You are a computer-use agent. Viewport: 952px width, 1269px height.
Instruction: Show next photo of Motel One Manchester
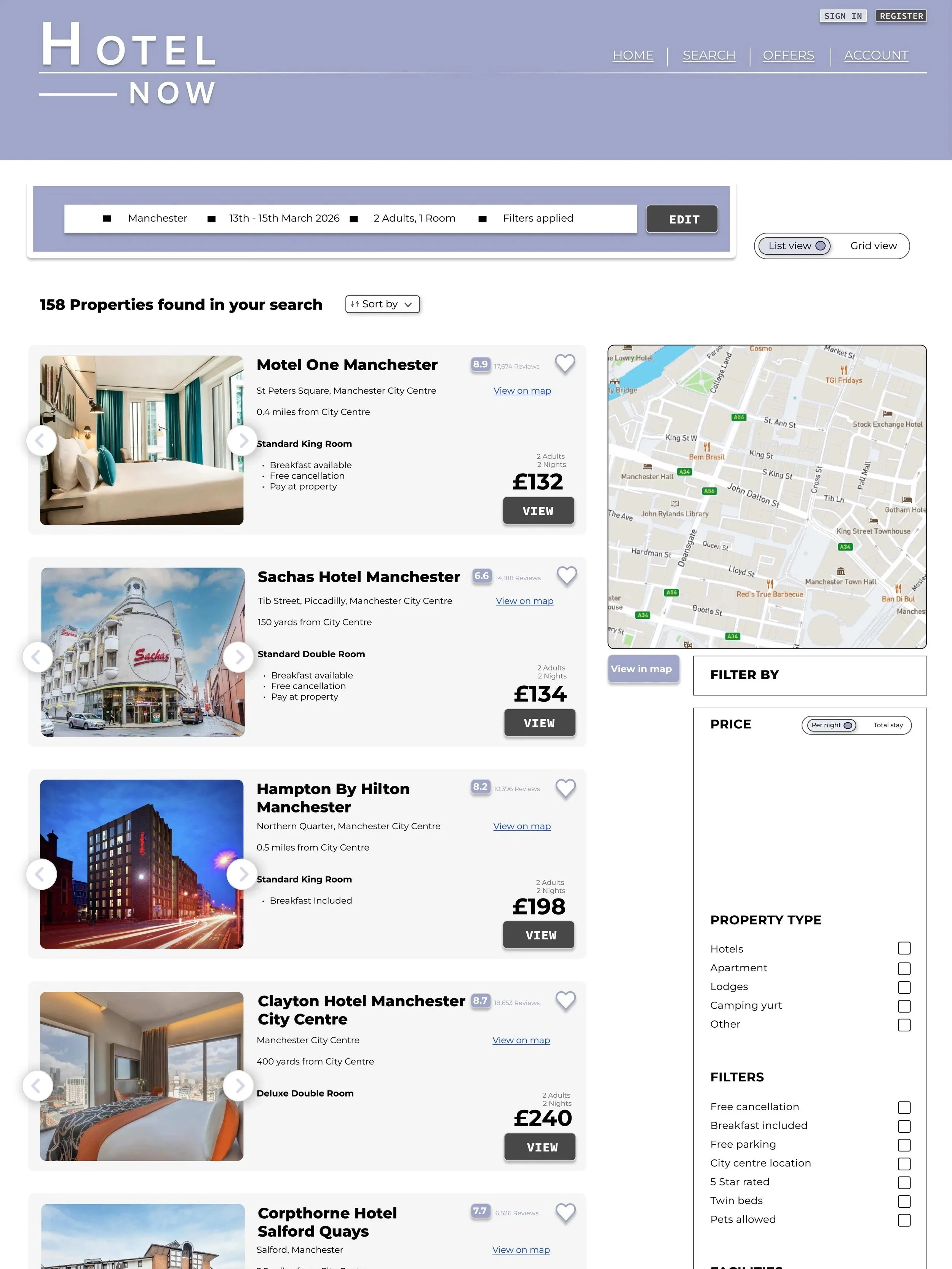click(242, 441)
